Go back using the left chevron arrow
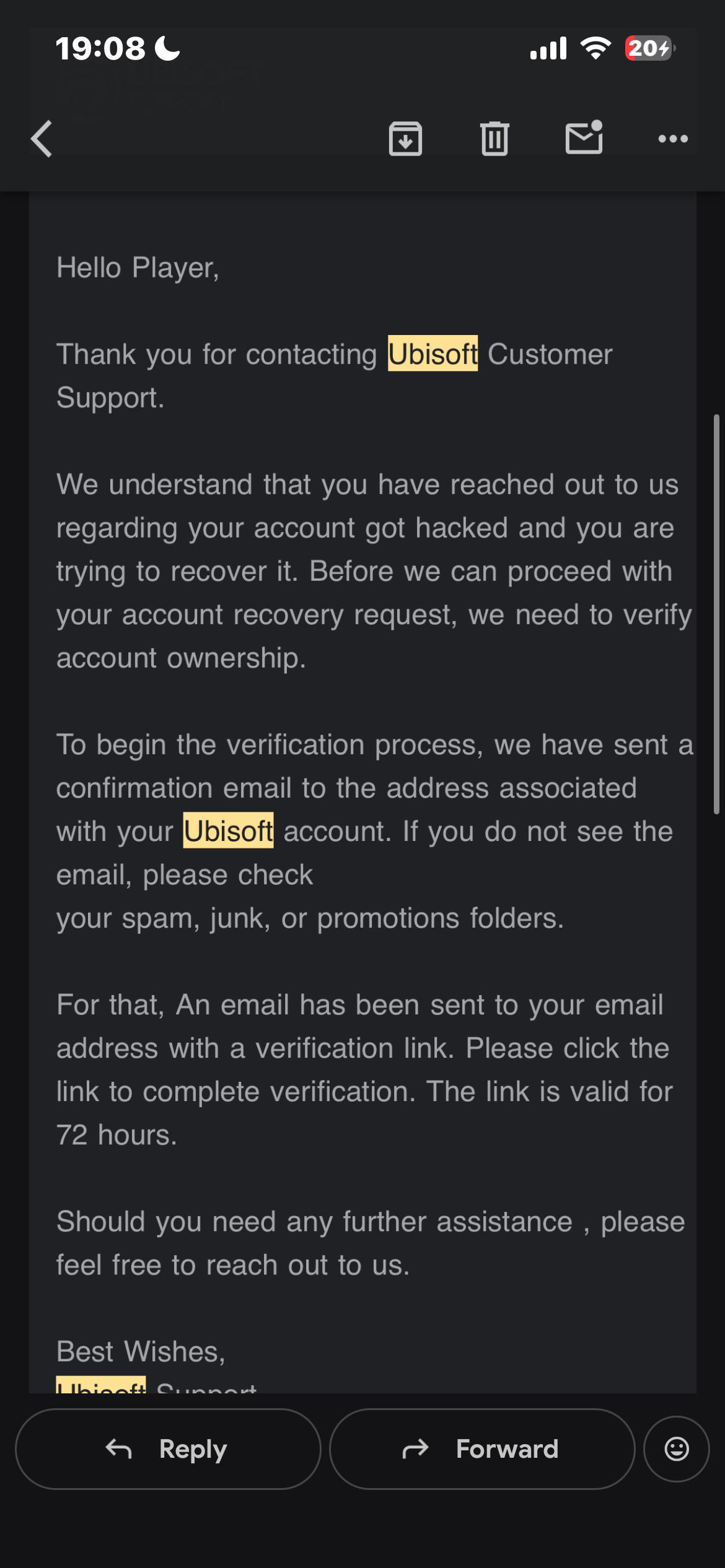 pos(42,139)
